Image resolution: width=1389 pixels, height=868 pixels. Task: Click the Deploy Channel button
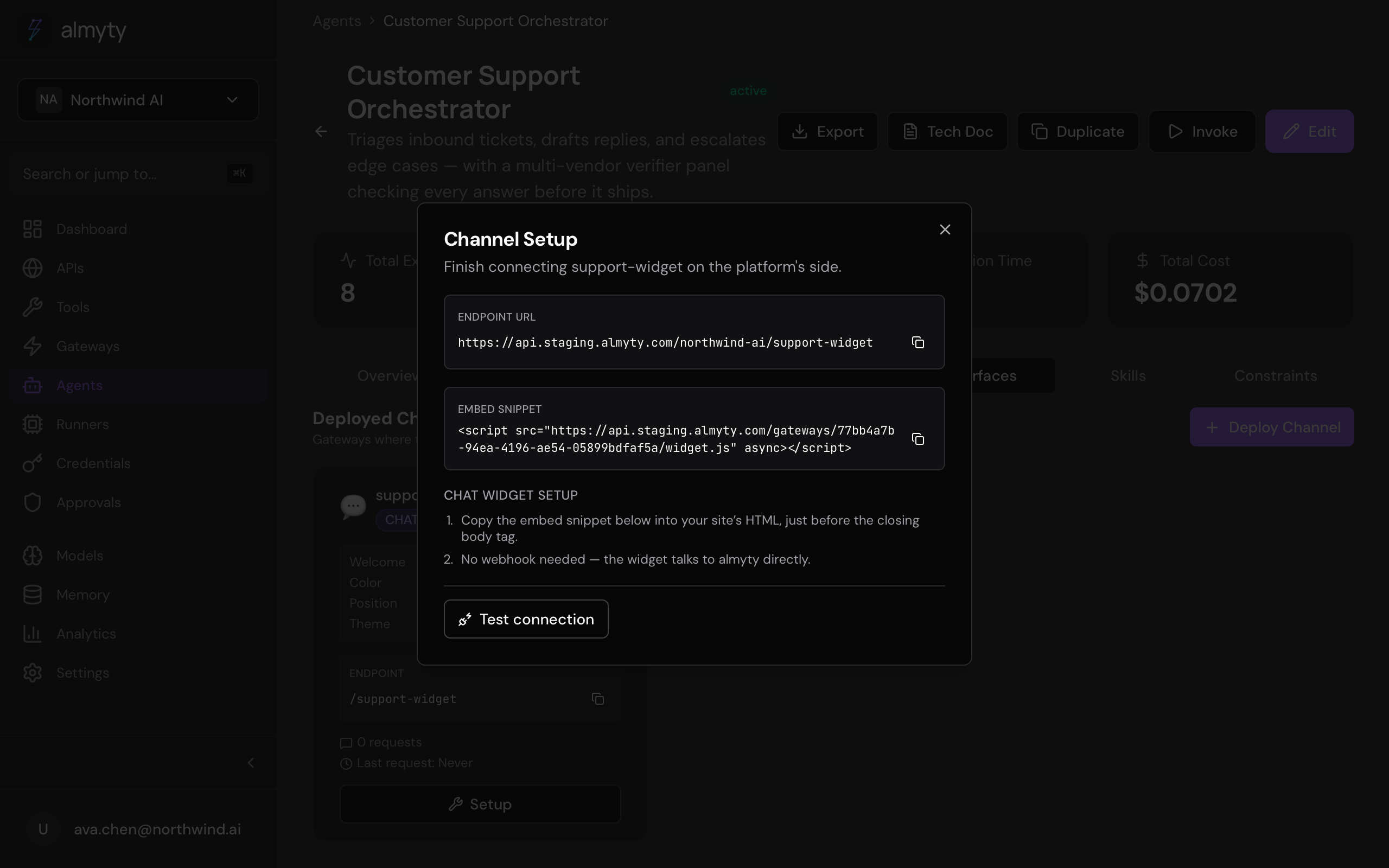[x=1272, y=427]
